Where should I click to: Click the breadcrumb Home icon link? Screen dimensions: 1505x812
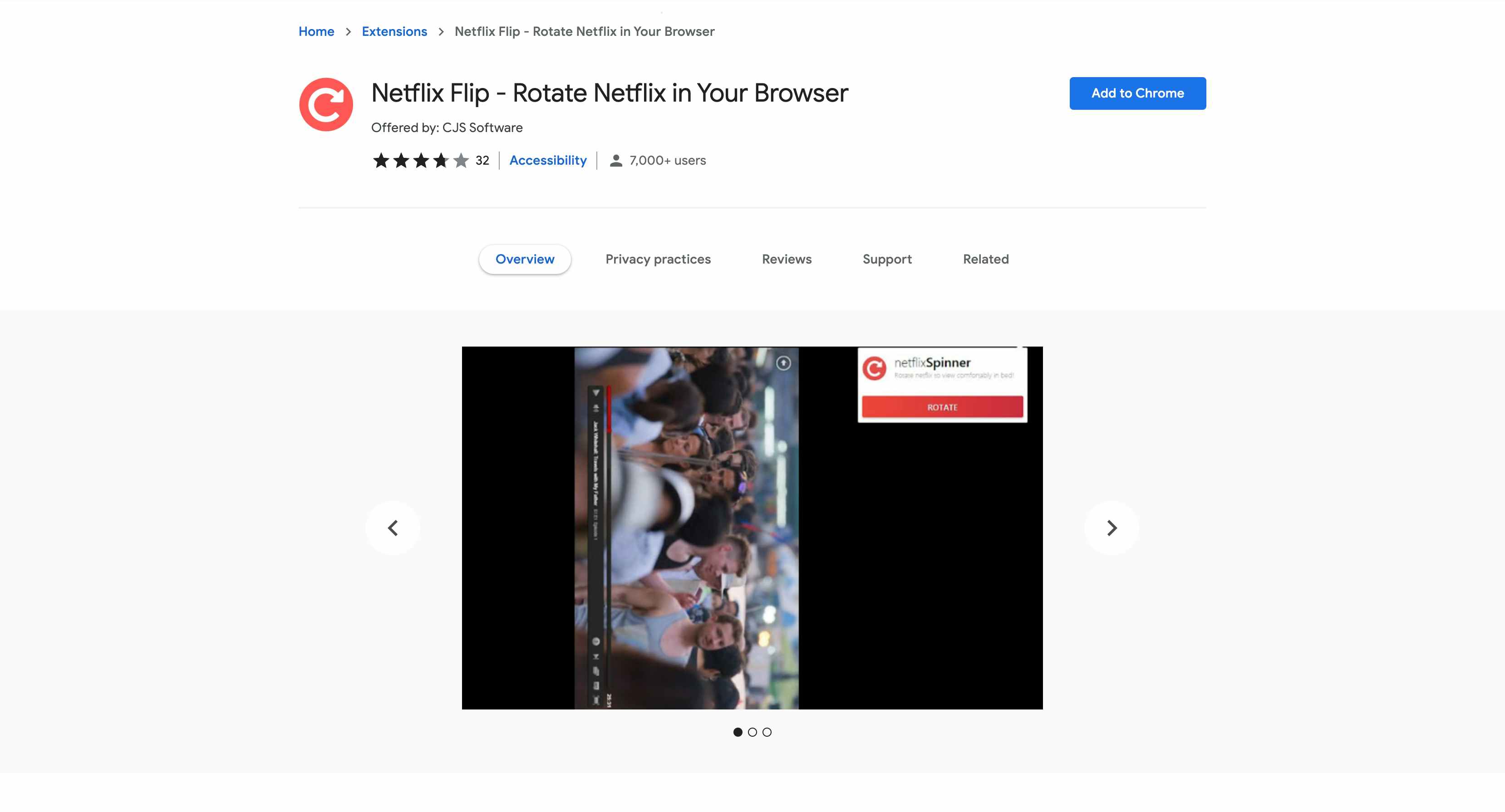(316, 31)
